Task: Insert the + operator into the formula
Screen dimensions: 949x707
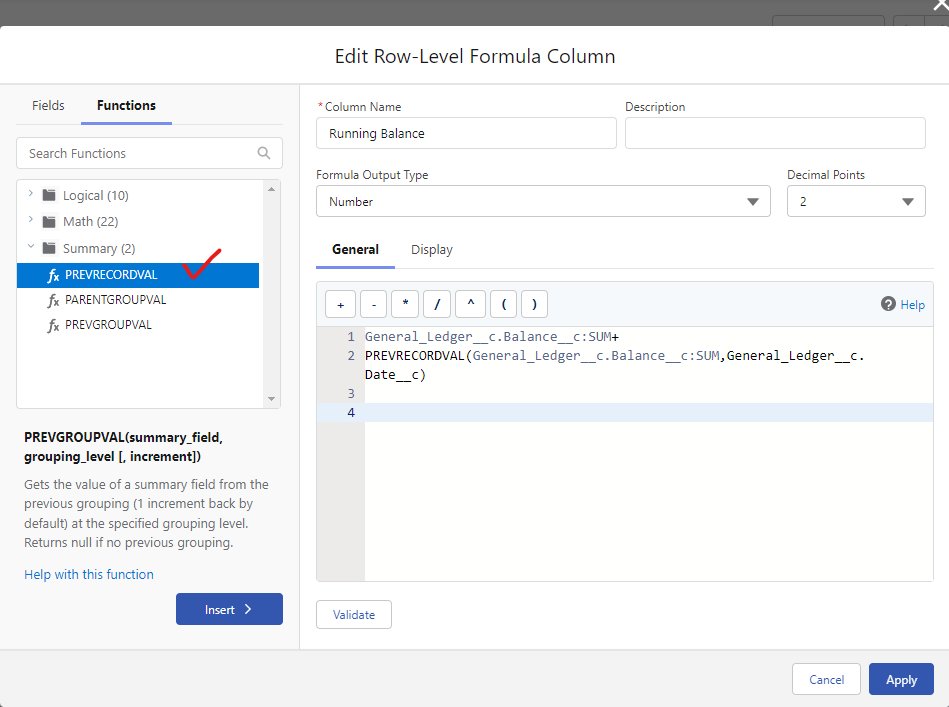Action: pos(339,304)
